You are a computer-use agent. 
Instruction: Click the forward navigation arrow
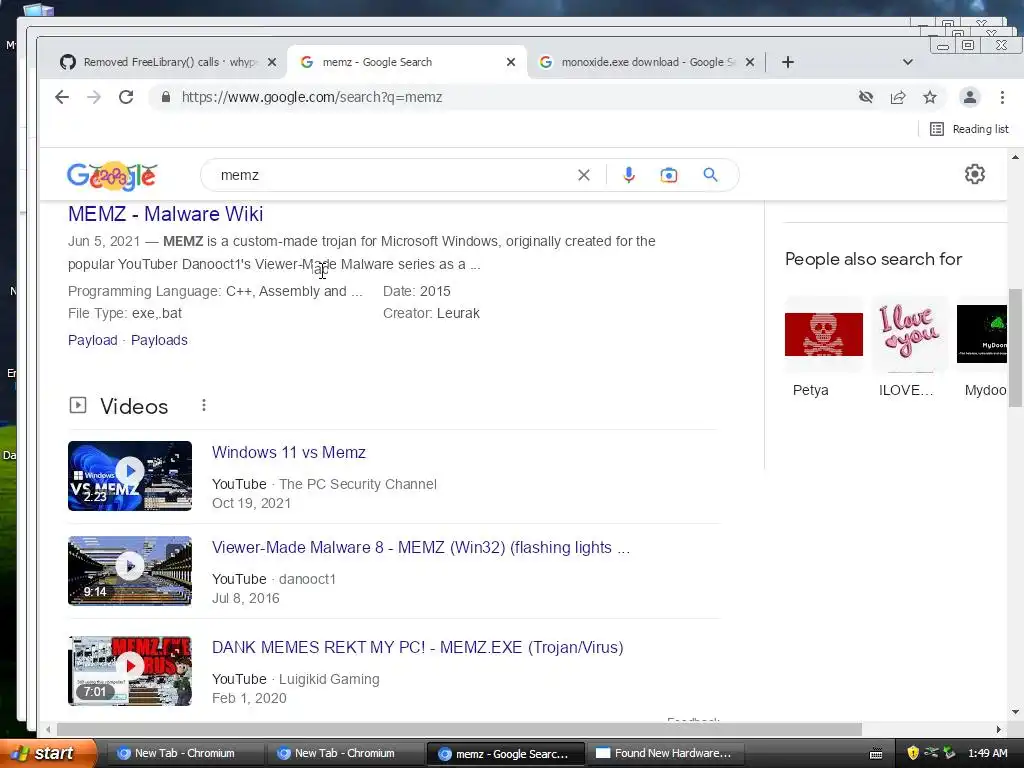point(94,97)
